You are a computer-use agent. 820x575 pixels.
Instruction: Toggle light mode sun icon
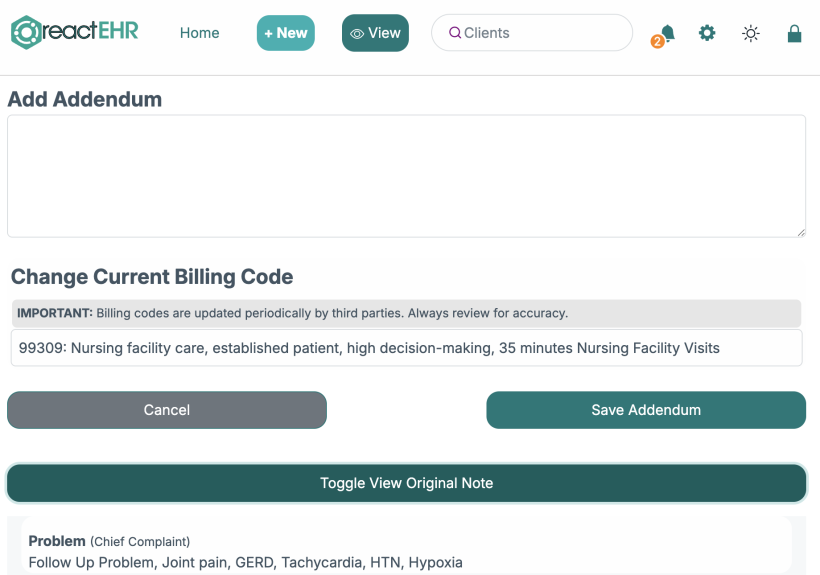750,33
